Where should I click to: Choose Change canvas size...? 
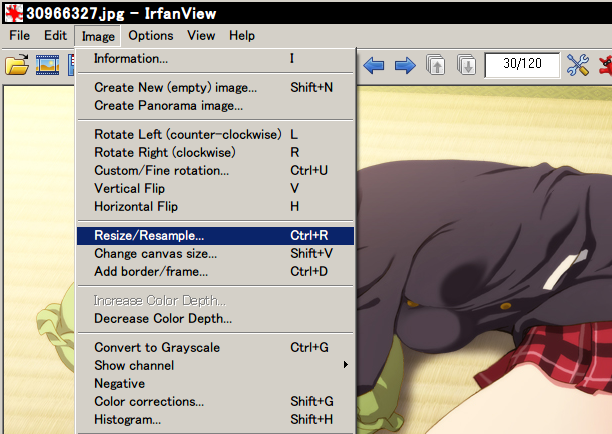[215, 254]
